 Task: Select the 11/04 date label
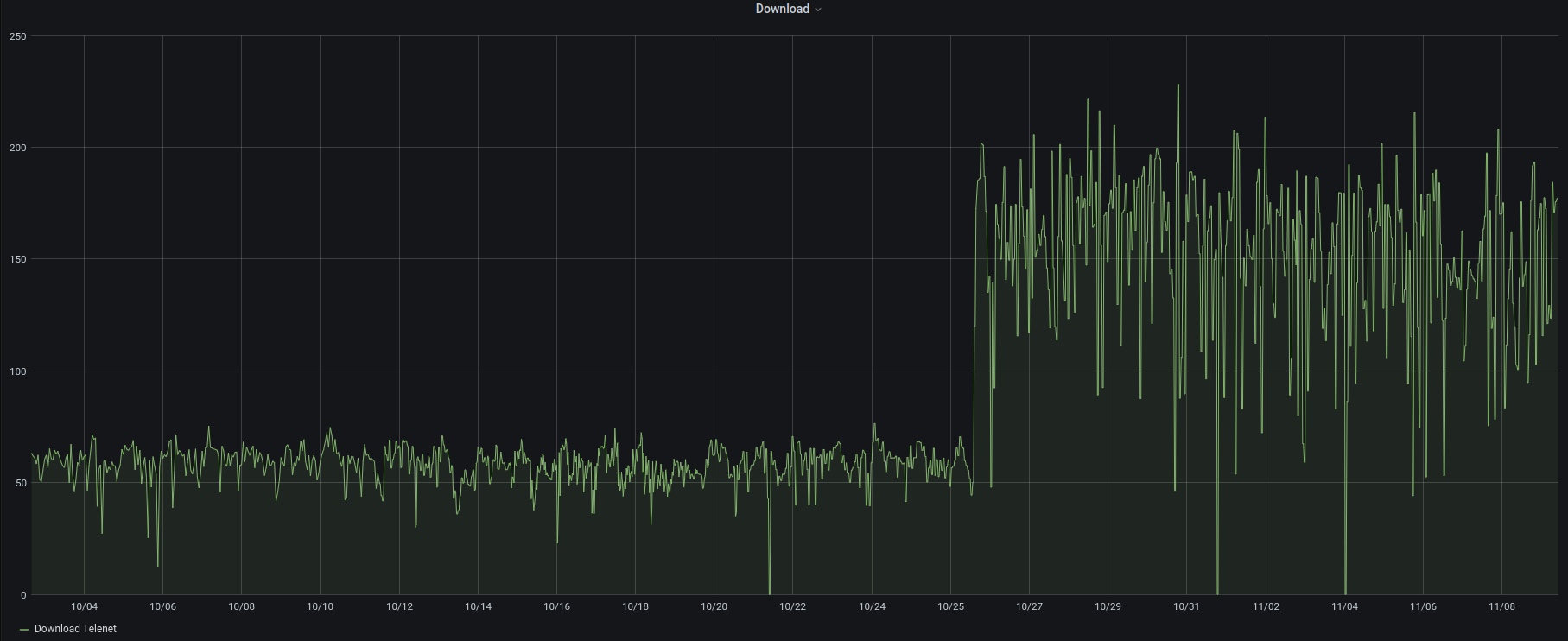[1344, 606]
